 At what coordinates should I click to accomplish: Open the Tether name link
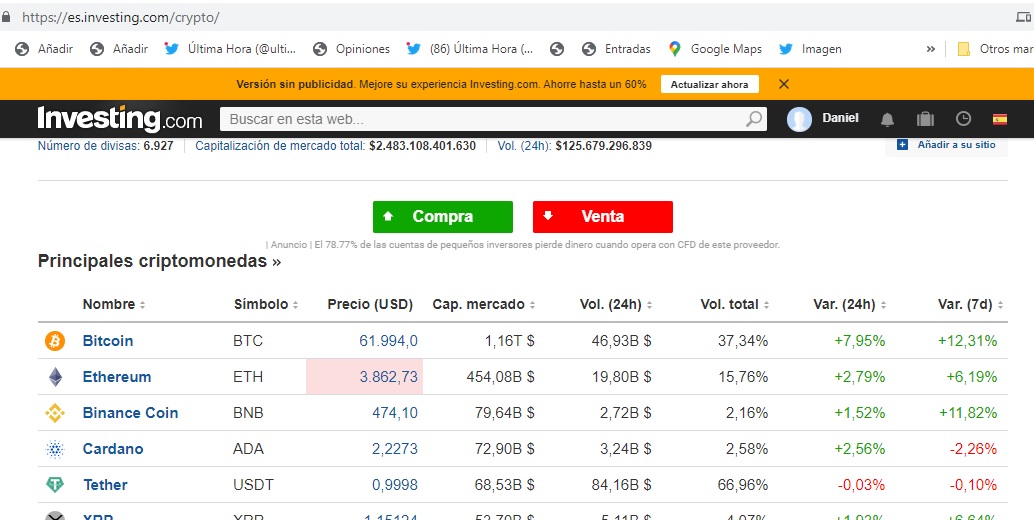(105, 485)
